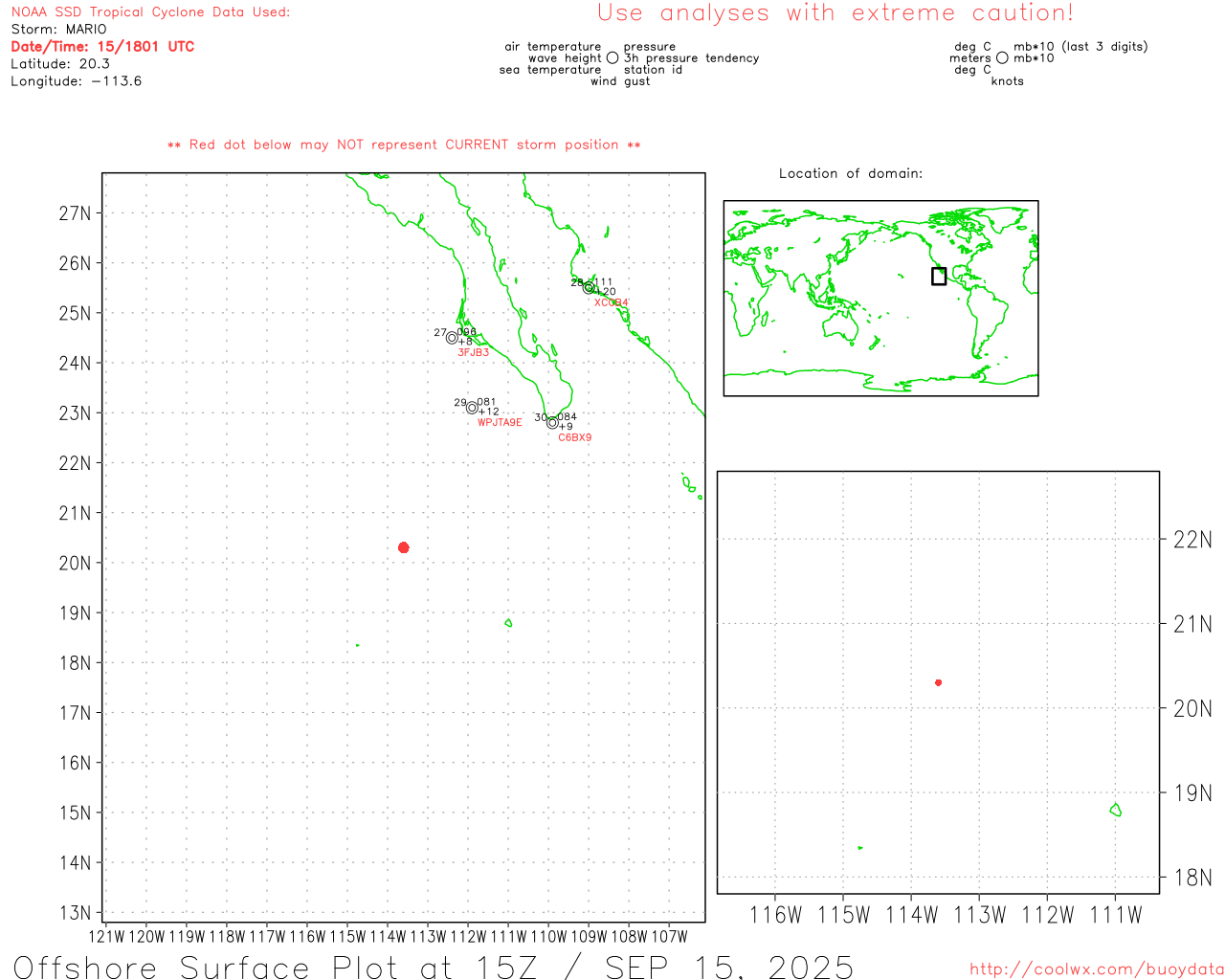The width and height of the screenshot is (1225, 980).
Task: Click 'NOAA SSD Tropical Cyclone Data Used:' heading
Action: coord(150,11)
